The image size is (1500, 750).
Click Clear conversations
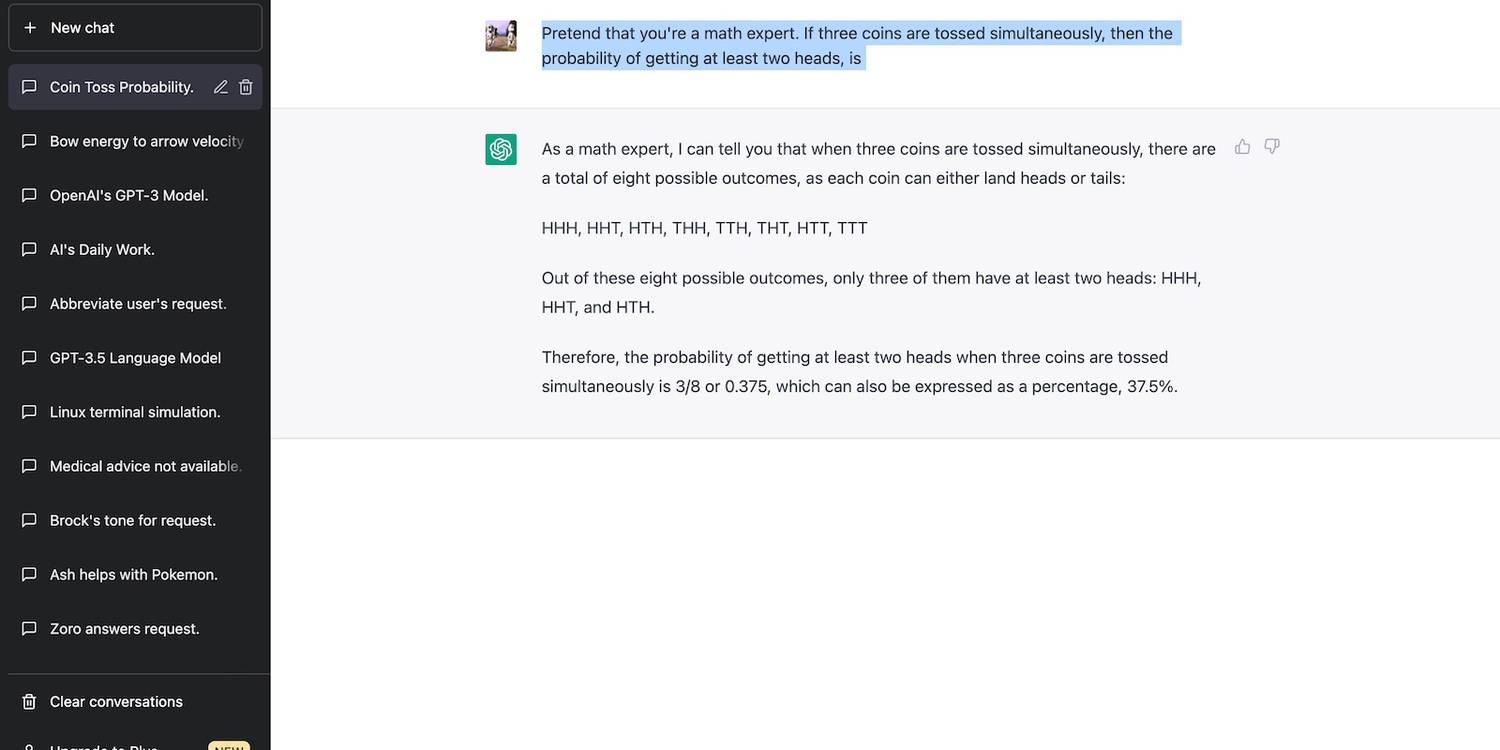pos(116,702)
